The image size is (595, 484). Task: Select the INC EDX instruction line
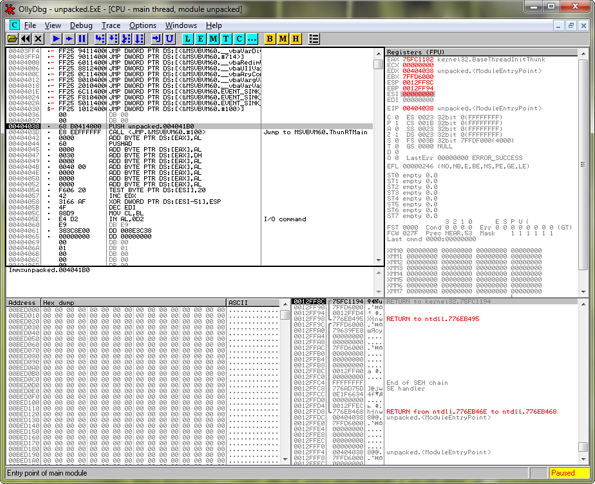(189, 196)
